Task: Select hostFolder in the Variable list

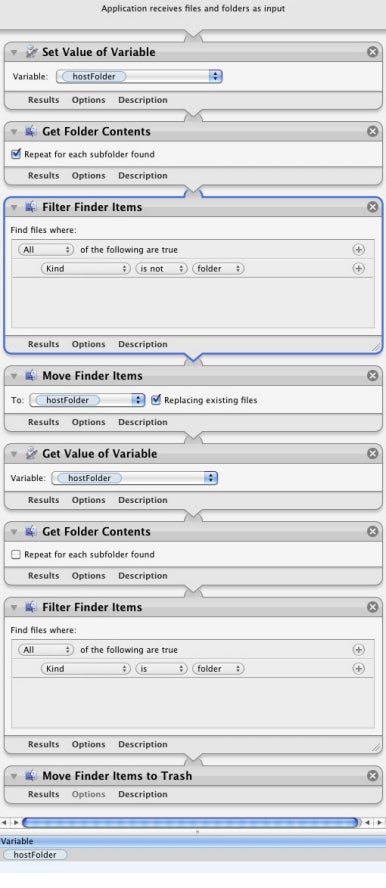Action: point(35,855)
